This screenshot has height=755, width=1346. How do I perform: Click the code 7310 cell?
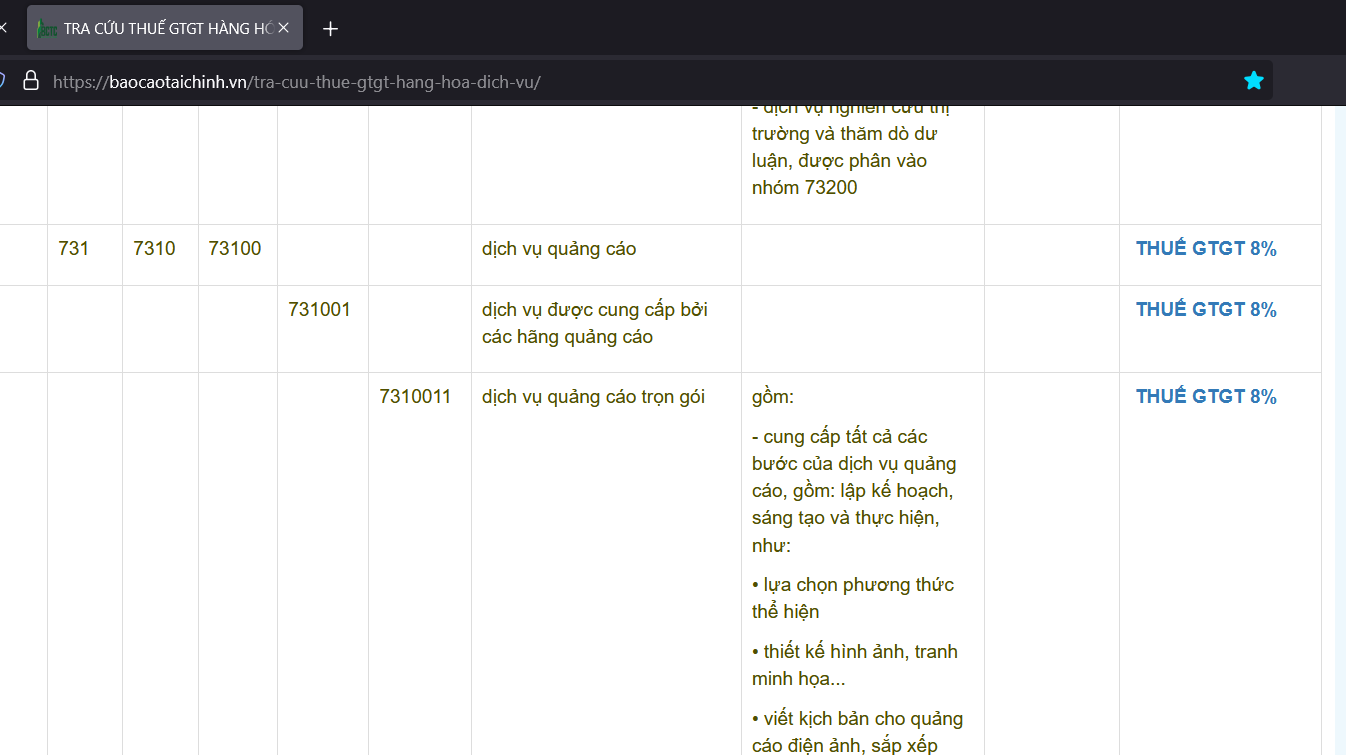[154, 249]
